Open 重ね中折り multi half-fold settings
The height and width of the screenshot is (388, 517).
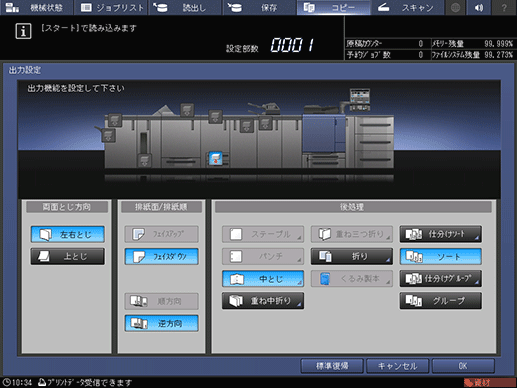(x=263, y=301)
